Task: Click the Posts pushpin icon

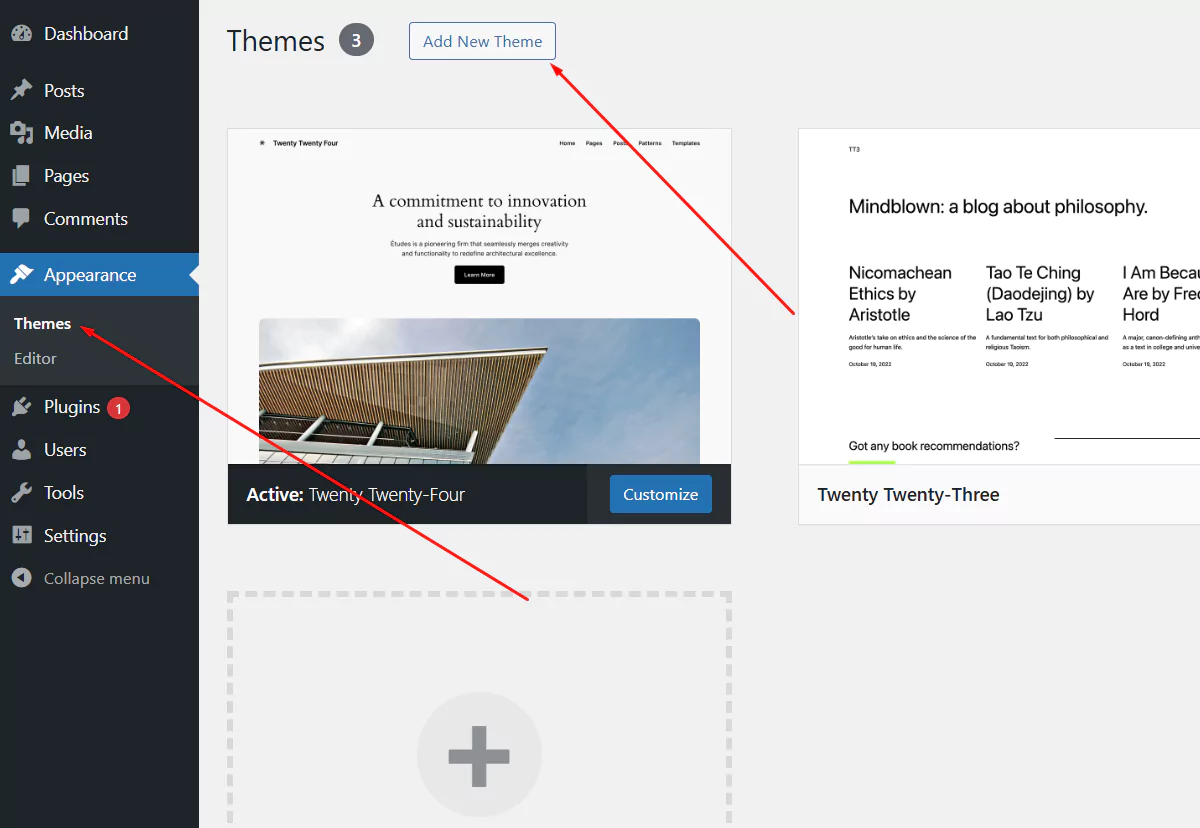Action: (22, 90)
